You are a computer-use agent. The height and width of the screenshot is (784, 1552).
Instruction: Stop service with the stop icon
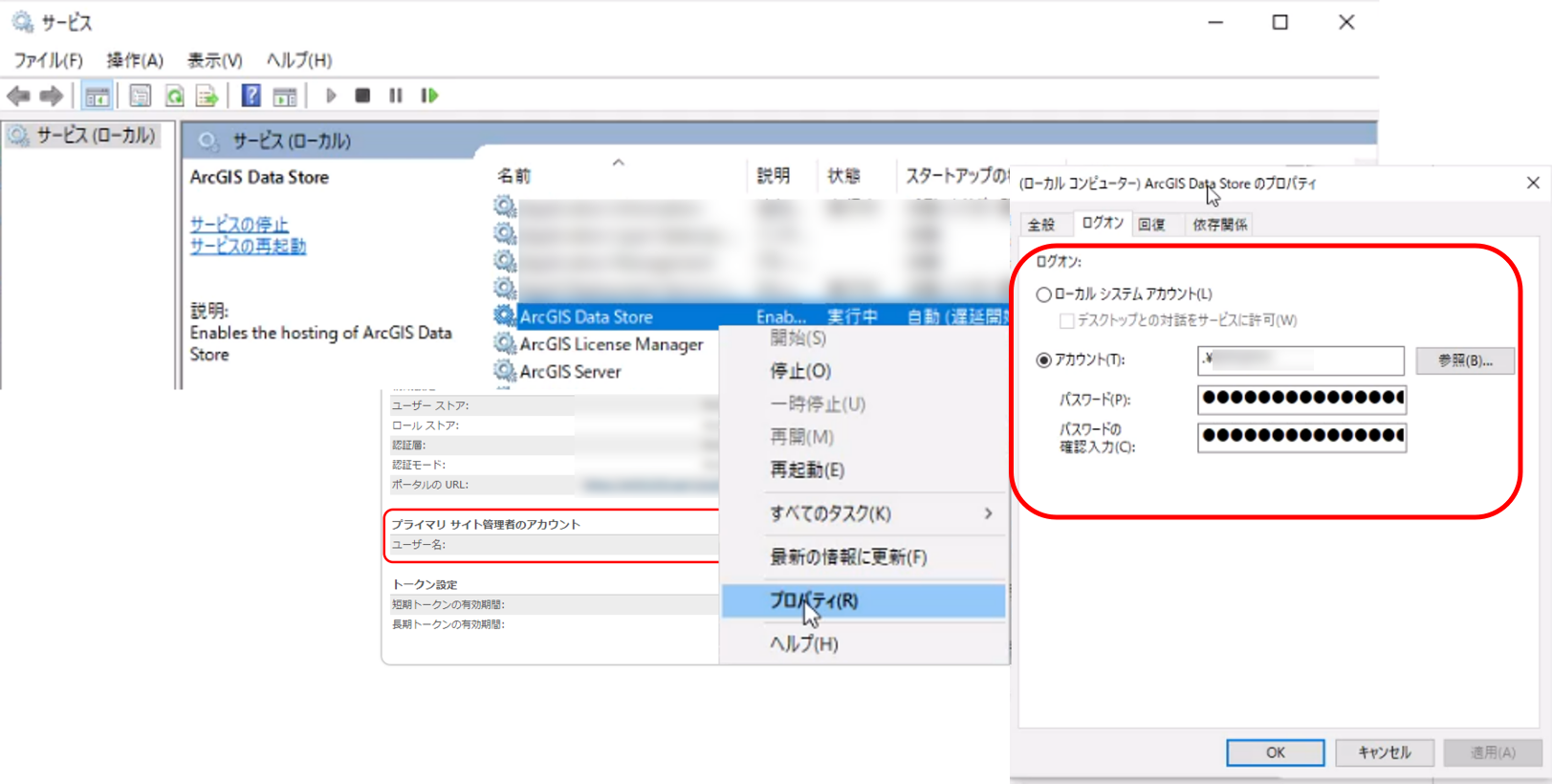[x=362, y=96]
